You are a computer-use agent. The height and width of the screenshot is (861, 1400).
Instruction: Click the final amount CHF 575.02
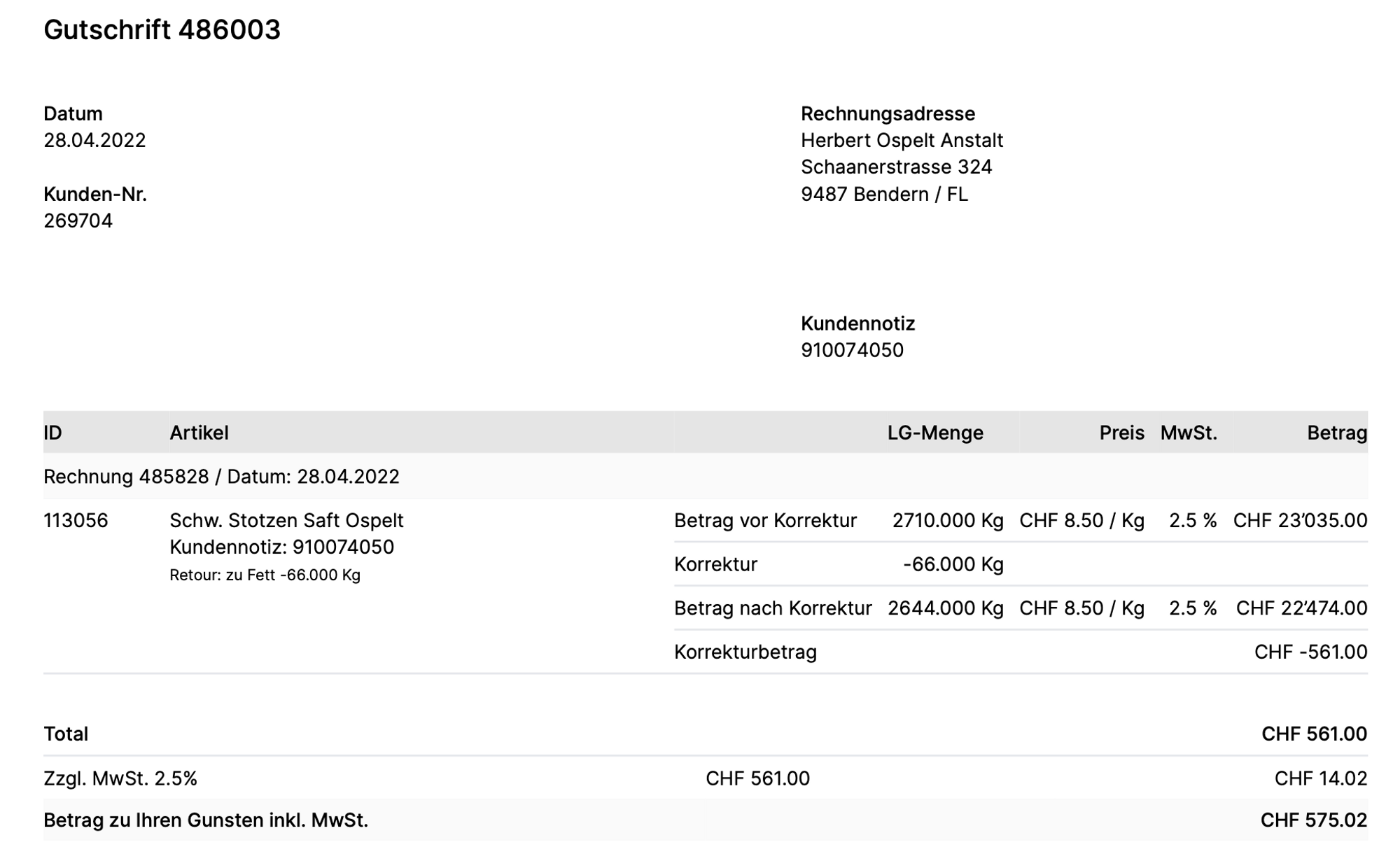pos(1313,820)
